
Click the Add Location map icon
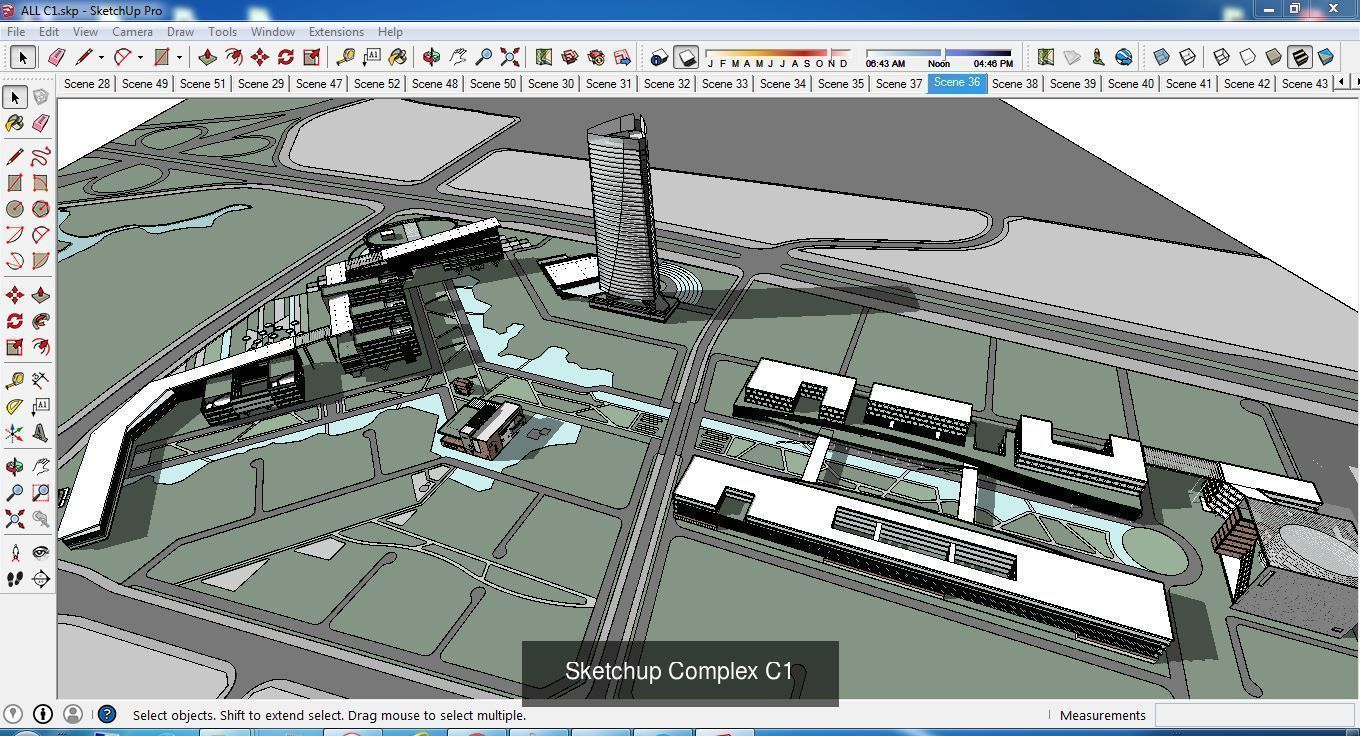tap(1046, 57)
